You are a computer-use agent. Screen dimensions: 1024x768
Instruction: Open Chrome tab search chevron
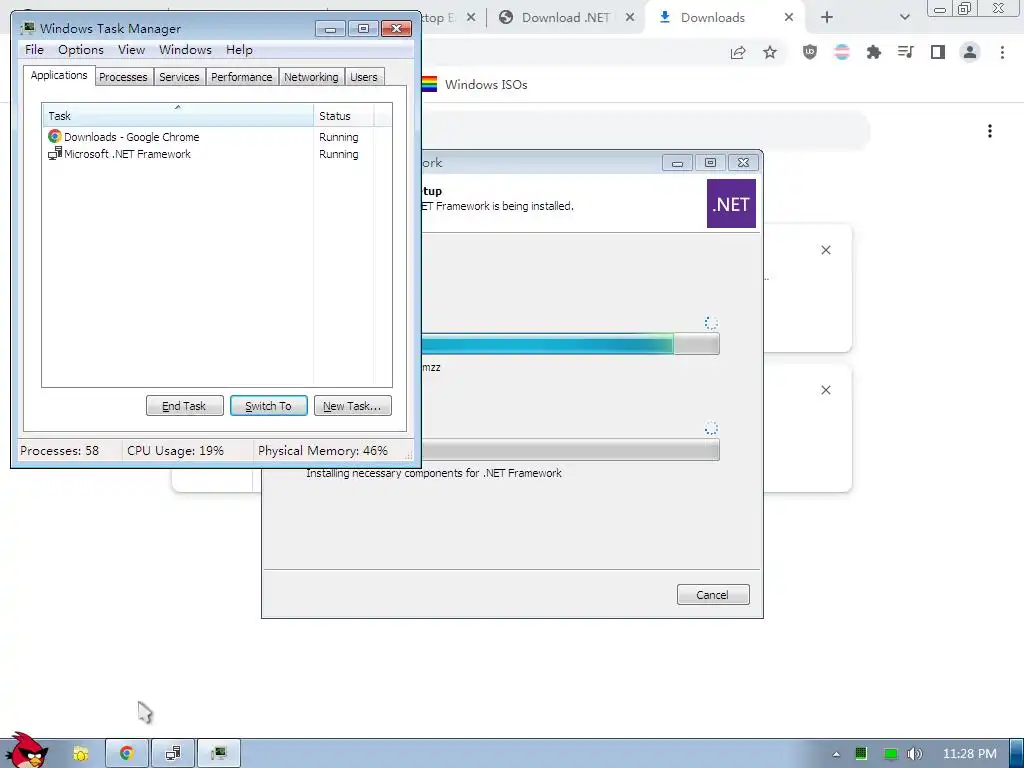pyautogui.click(x=904, y=18)
